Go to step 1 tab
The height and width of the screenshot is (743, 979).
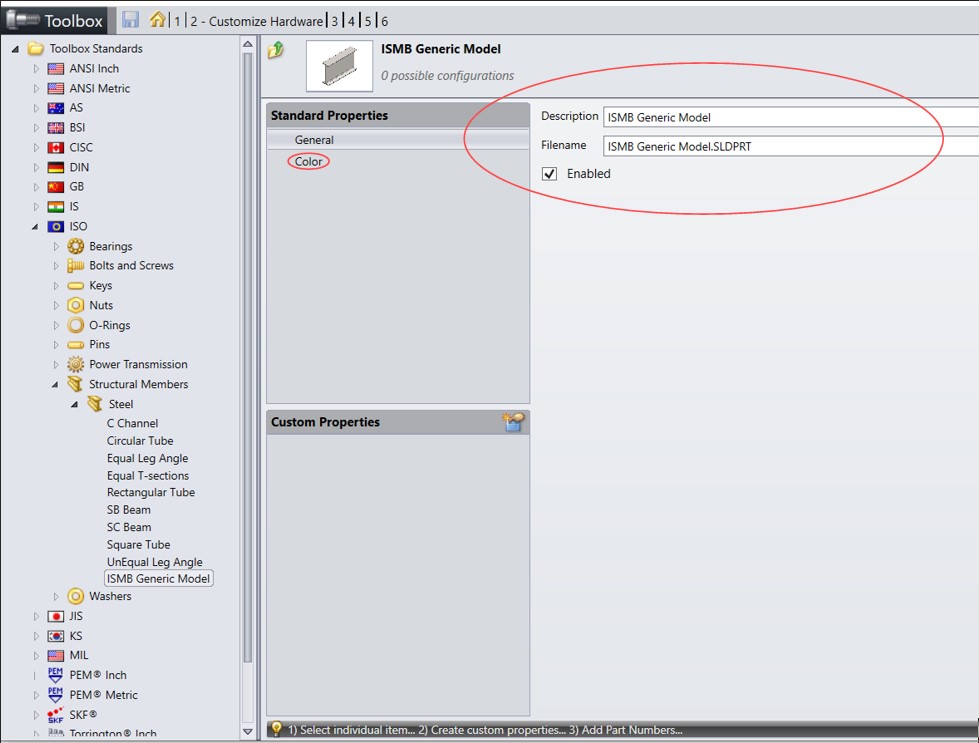(177, 21)
